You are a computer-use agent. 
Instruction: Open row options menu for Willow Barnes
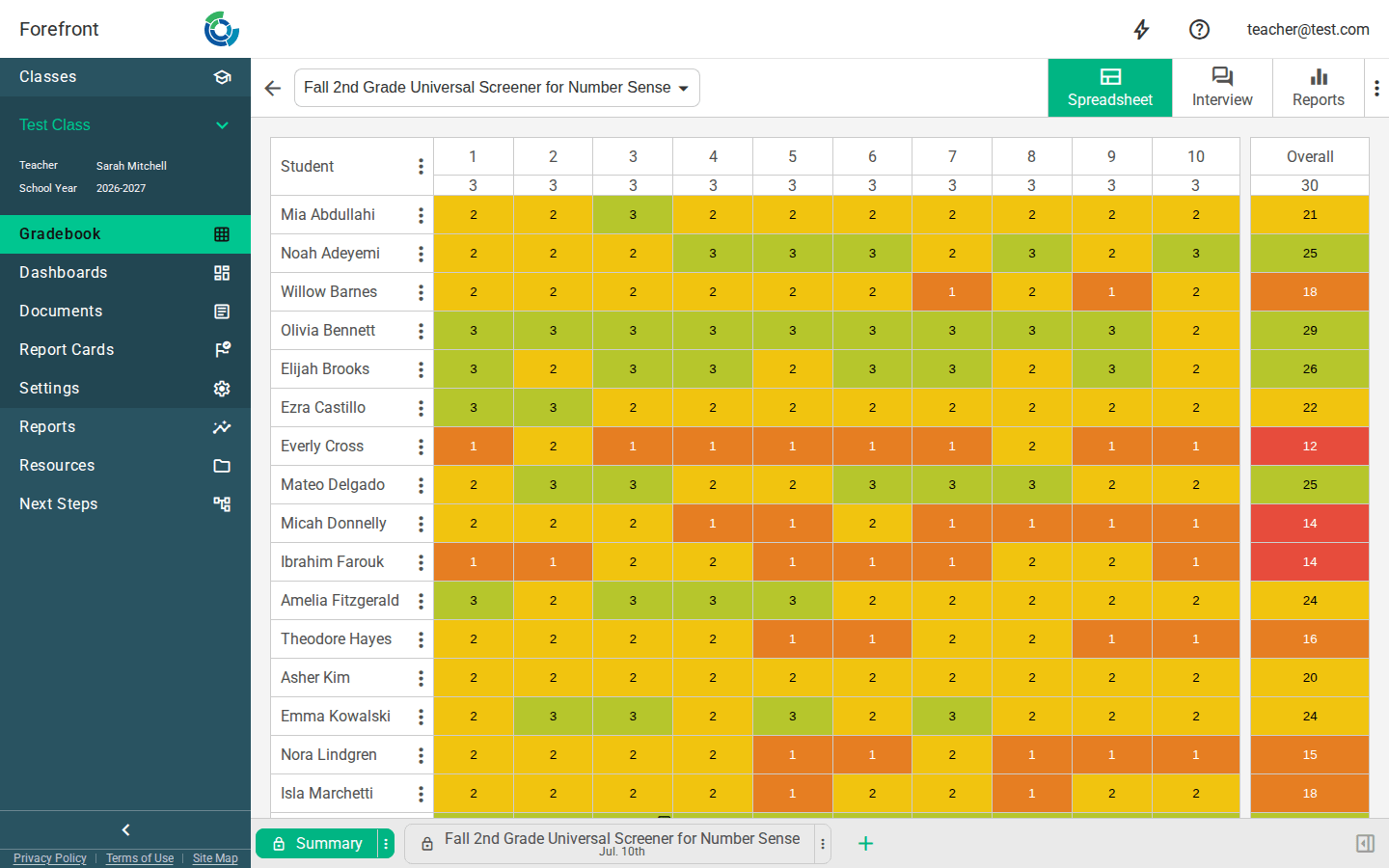421,291
